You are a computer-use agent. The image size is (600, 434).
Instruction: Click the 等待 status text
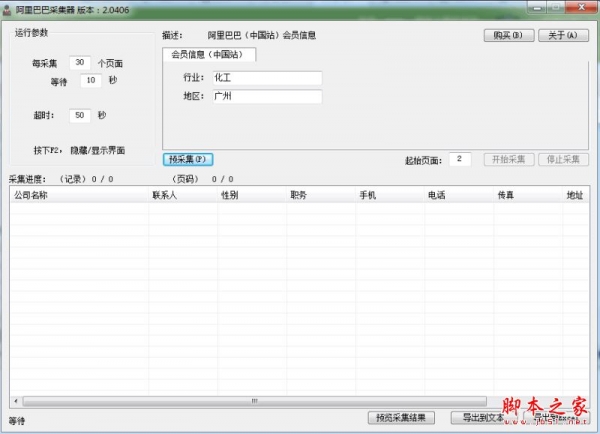(x=16, y=421)
